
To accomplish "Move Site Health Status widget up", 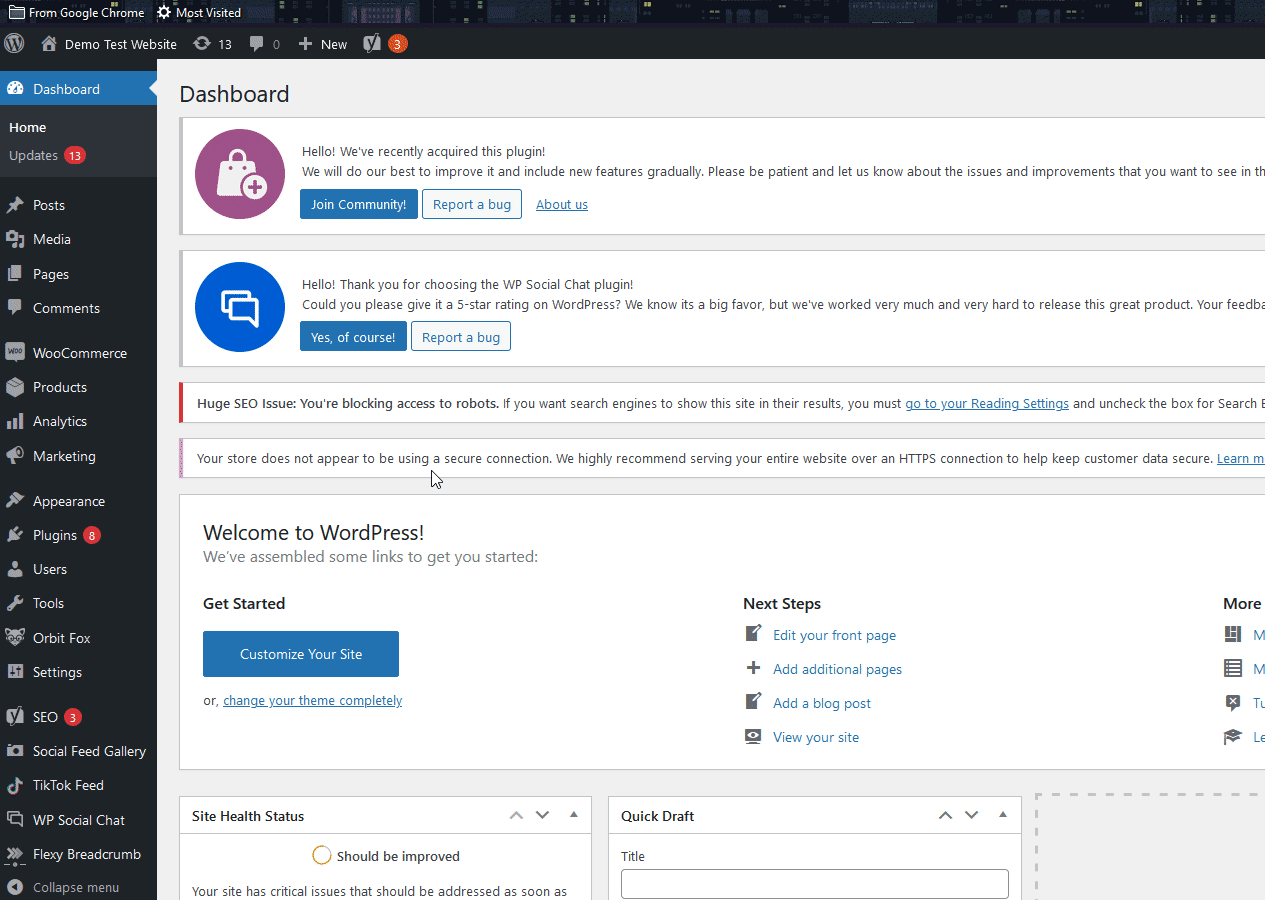I will point(516,815).
